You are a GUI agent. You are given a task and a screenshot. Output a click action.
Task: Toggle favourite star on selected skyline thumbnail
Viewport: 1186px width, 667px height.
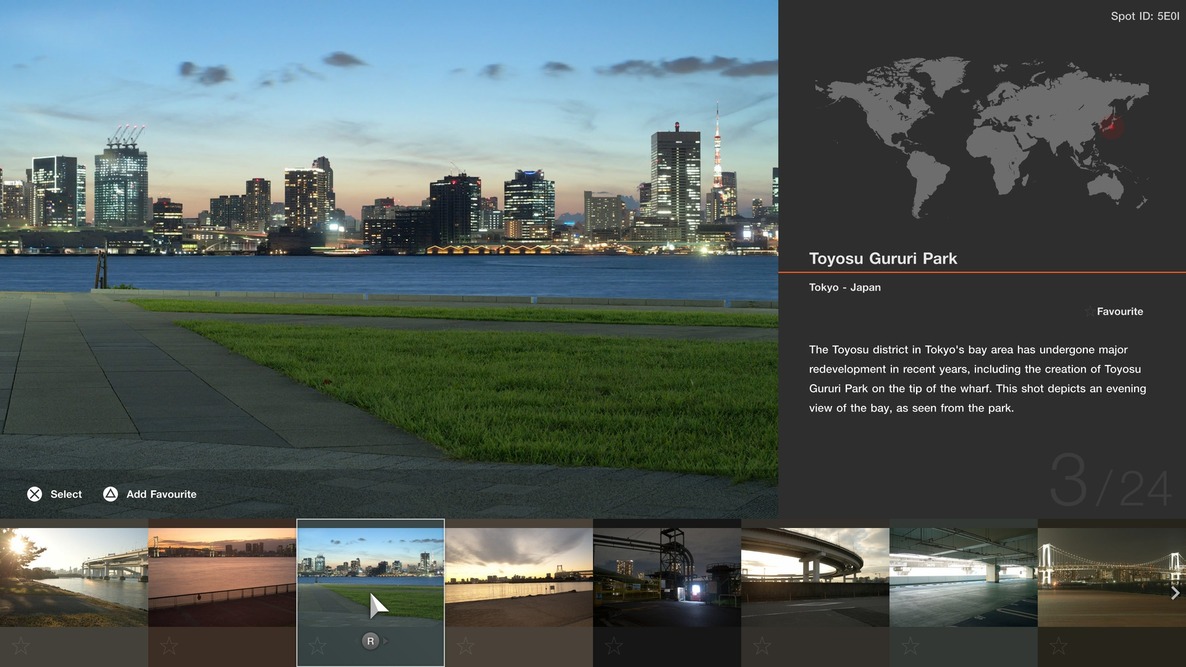[317, 646]
